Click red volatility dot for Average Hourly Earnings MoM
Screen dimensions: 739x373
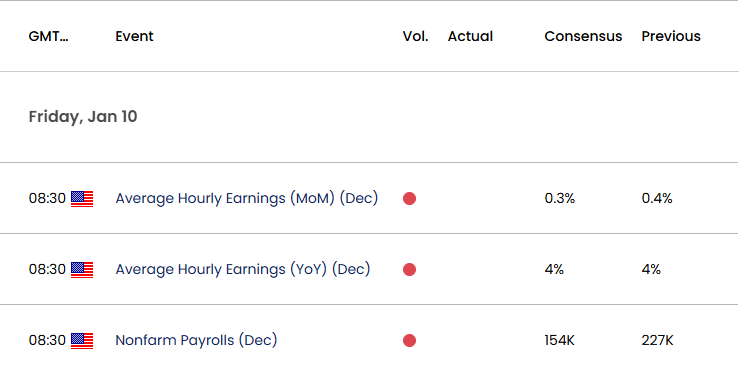[410, 199]
